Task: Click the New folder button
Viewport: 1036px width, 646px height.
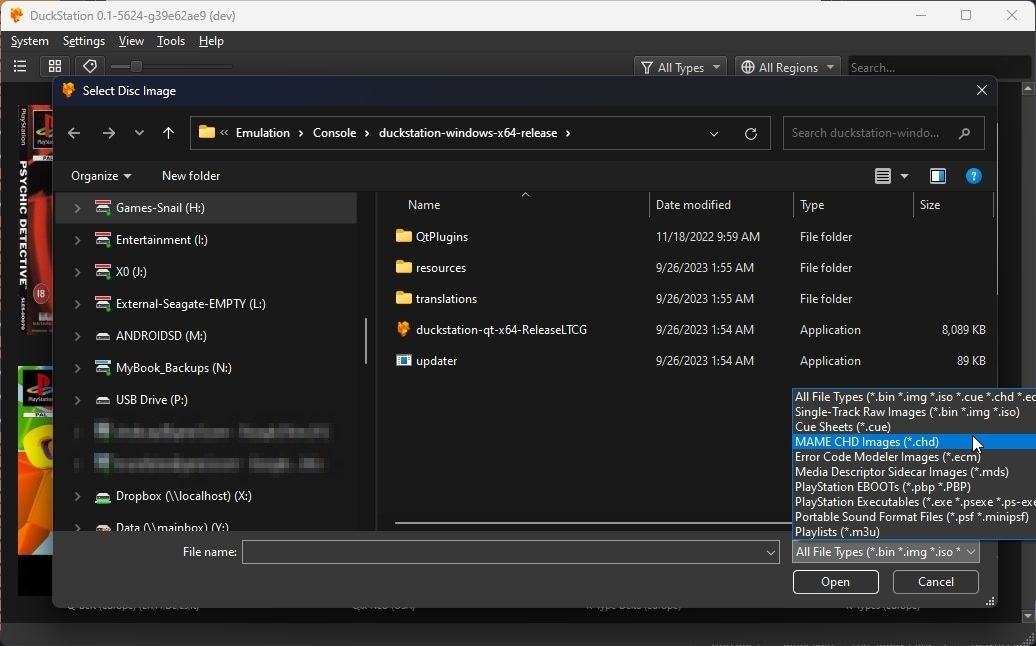Action: point(190,176)
